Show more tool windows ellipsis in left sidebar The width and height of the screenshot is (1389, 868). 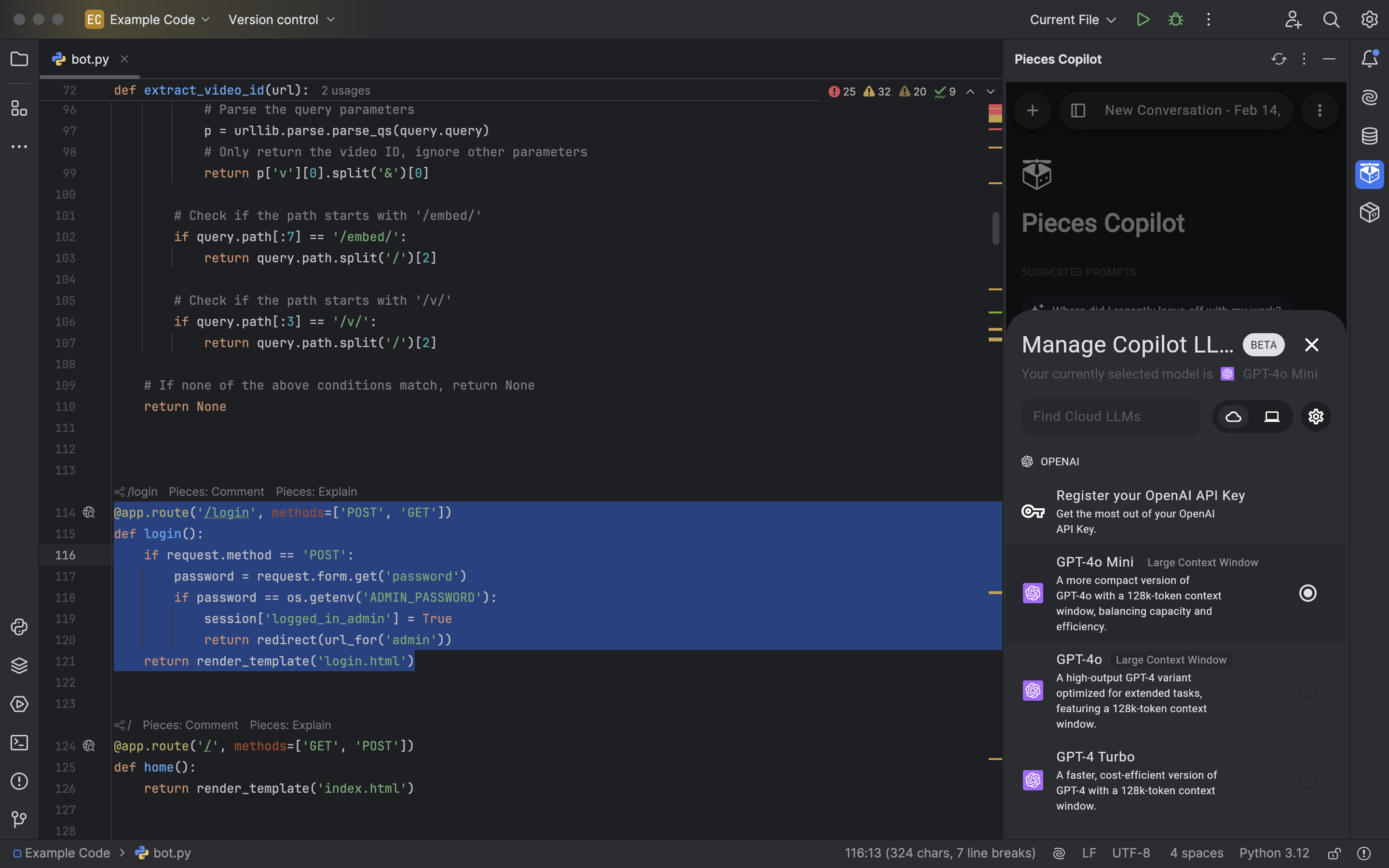click(x=19, y=147)
